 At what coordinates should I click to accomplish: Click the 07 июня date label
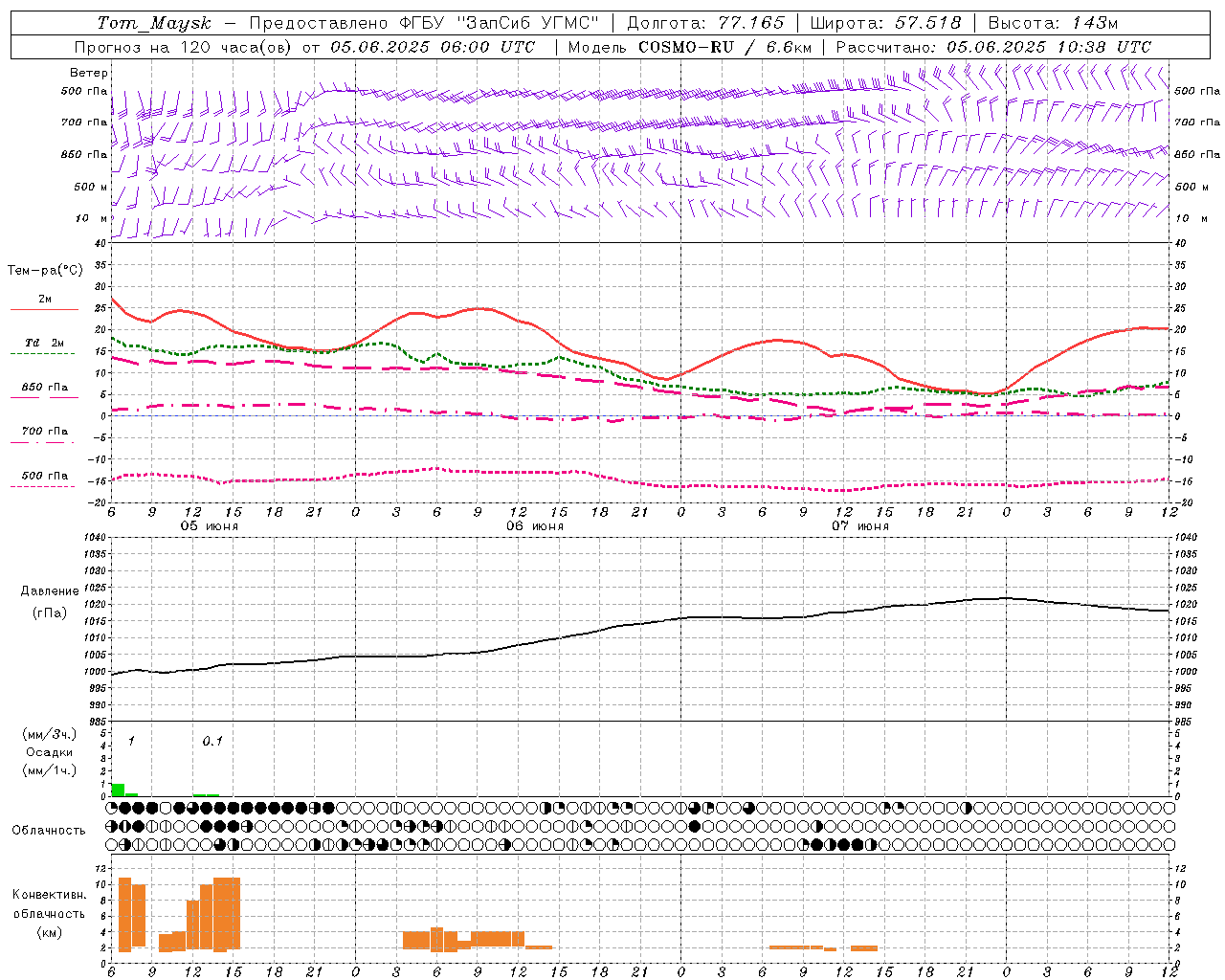click(860, 526)
